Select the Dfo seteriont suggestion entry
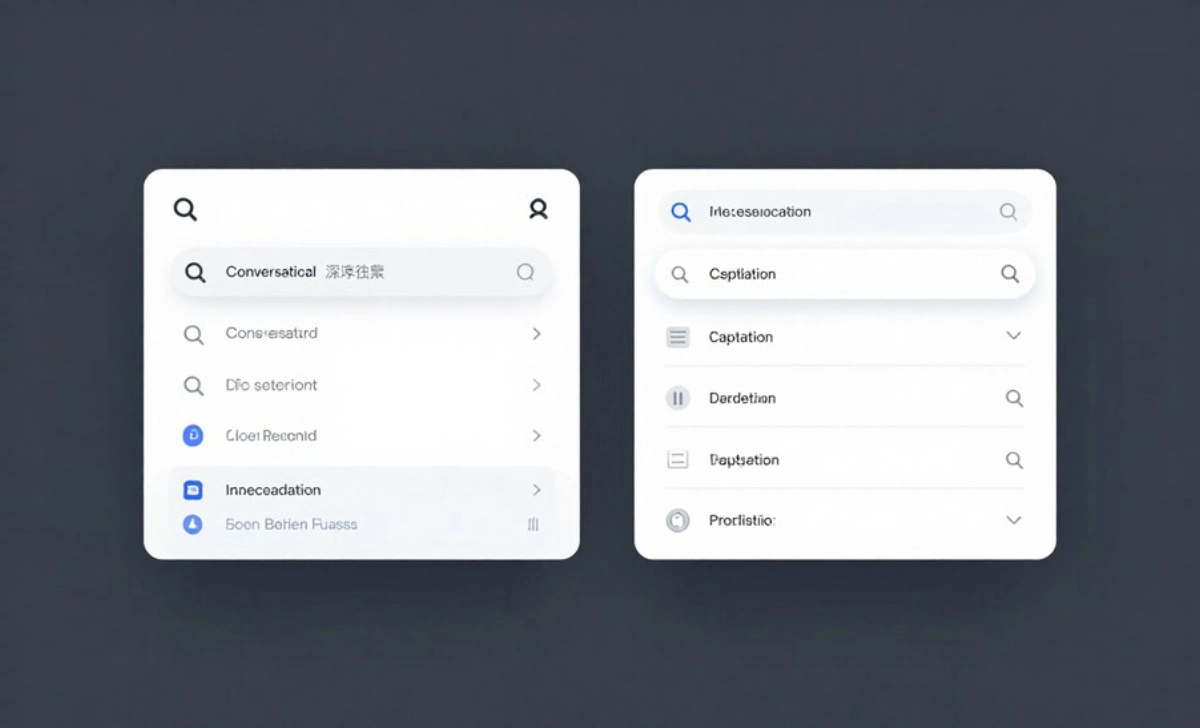1200x728 pixels. [x=270, y=385]
